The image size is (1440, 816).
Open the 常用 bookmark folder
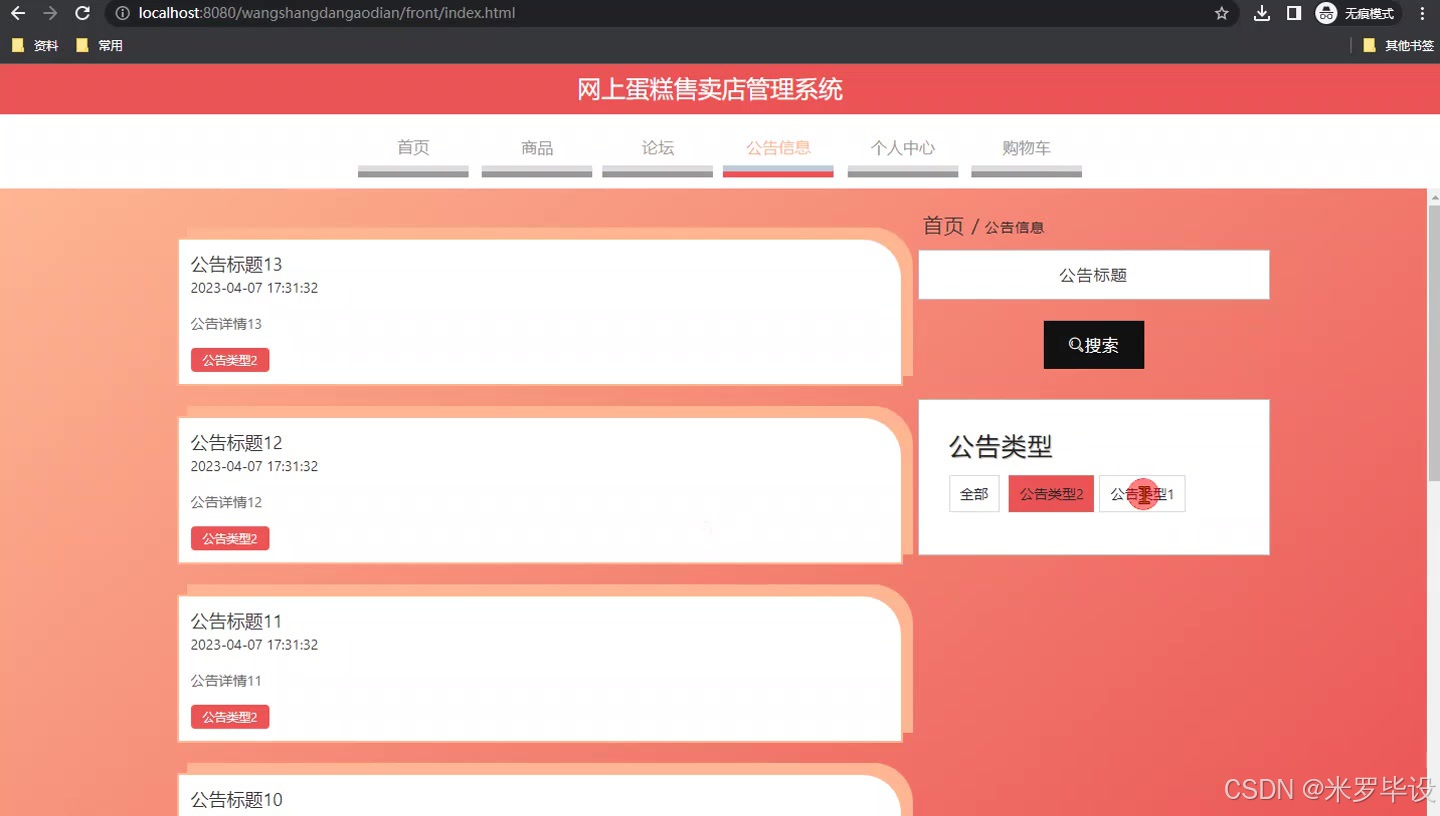(x=99, y=45)
